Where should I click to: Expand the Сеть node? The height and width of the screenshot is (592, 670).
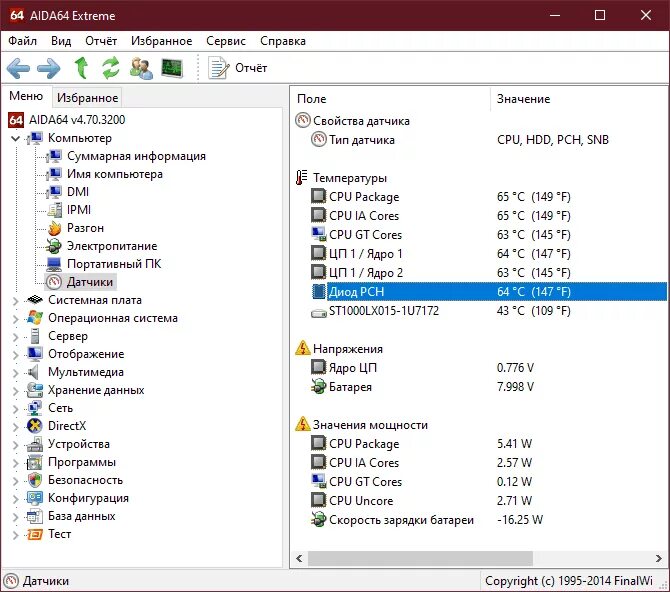point(15,408)
